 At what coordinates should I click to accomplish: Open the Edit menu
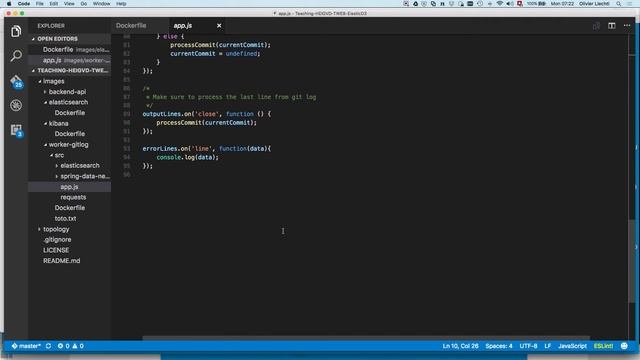coord(53,4)
